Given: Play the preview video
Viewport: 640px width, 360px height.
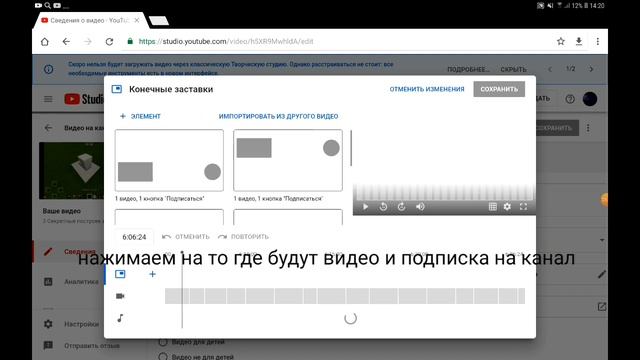Looking at the screenshot, I should tap(365, 207).
